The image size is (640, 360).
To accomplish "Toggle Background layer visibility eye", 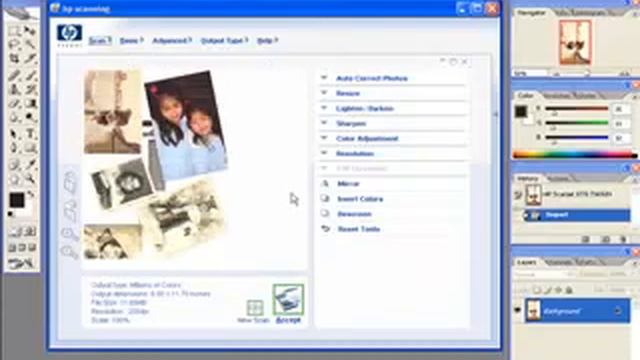I will 518,311.
